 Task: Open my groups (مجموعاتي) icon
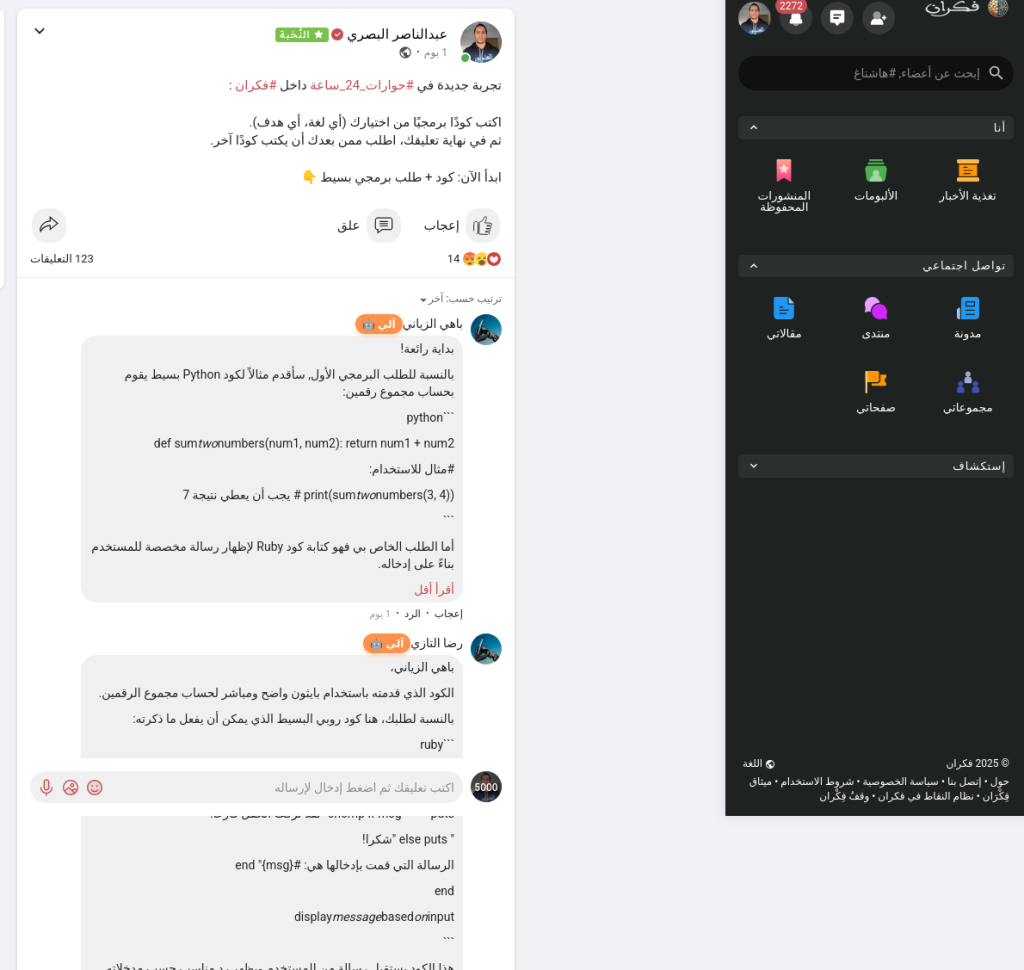967,382
